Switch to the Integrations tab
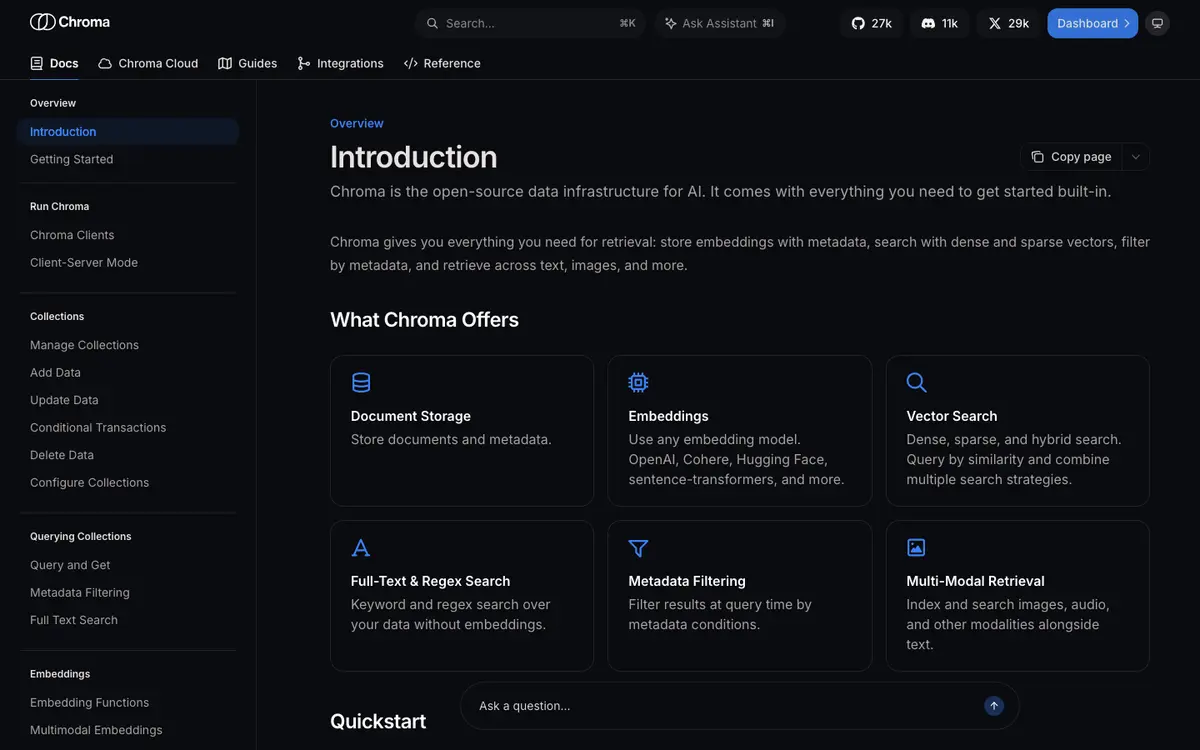 [341, 63]
